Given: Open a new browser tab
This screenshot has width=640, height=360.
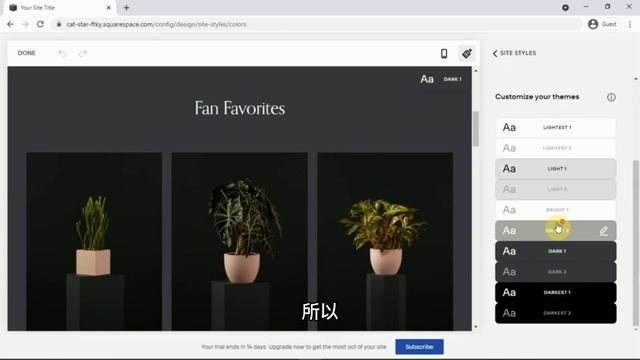Looking at the screenshot, I should tap(127, 8).
